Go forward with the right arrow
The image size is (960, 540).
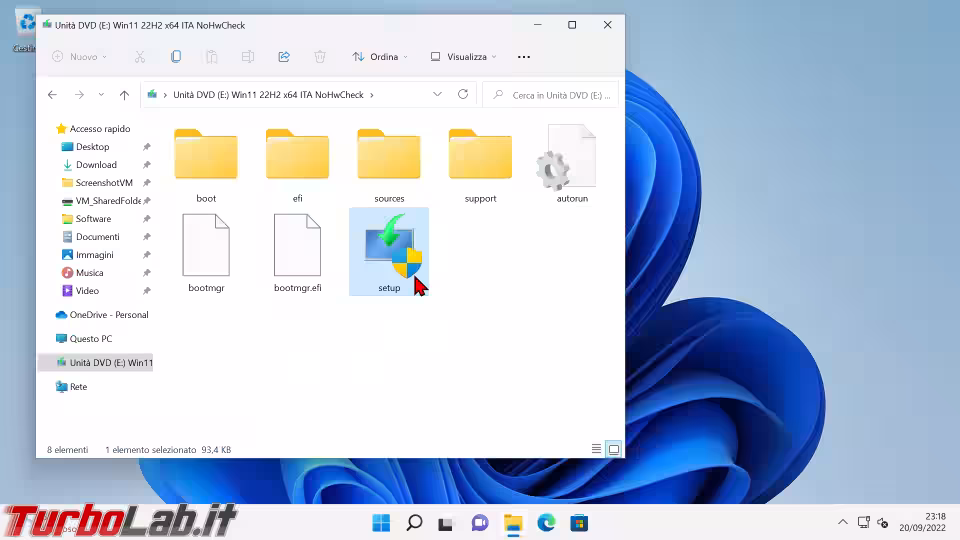pos(79,95)
